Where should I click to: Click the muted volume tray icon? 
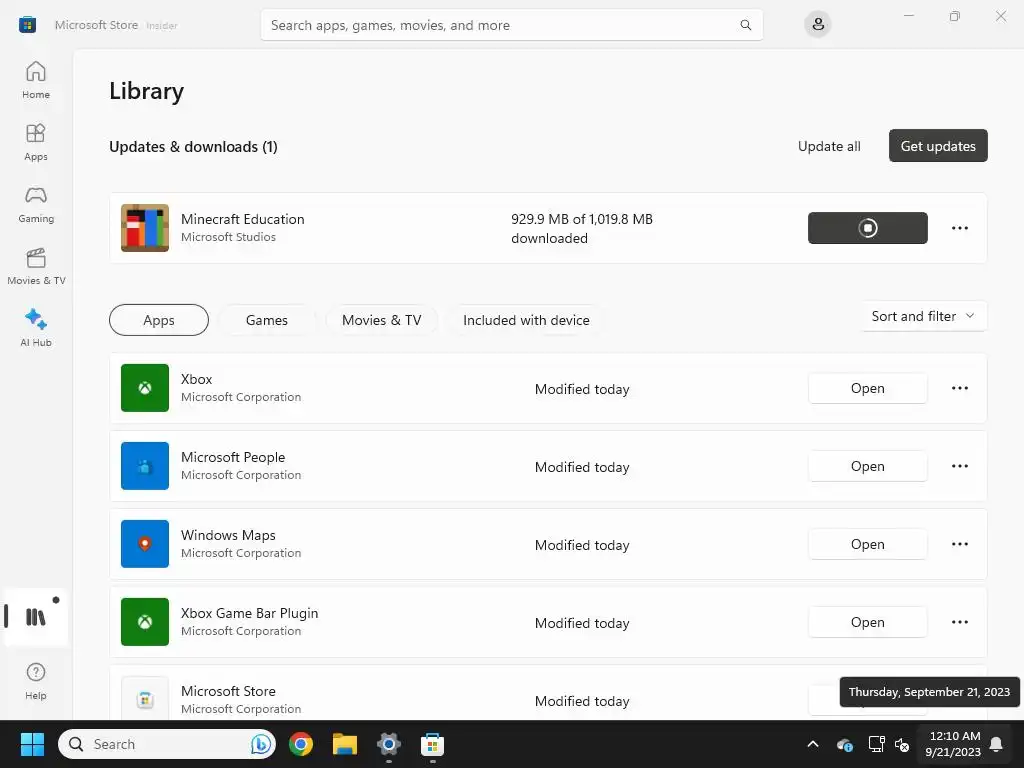tap(902, 744)
